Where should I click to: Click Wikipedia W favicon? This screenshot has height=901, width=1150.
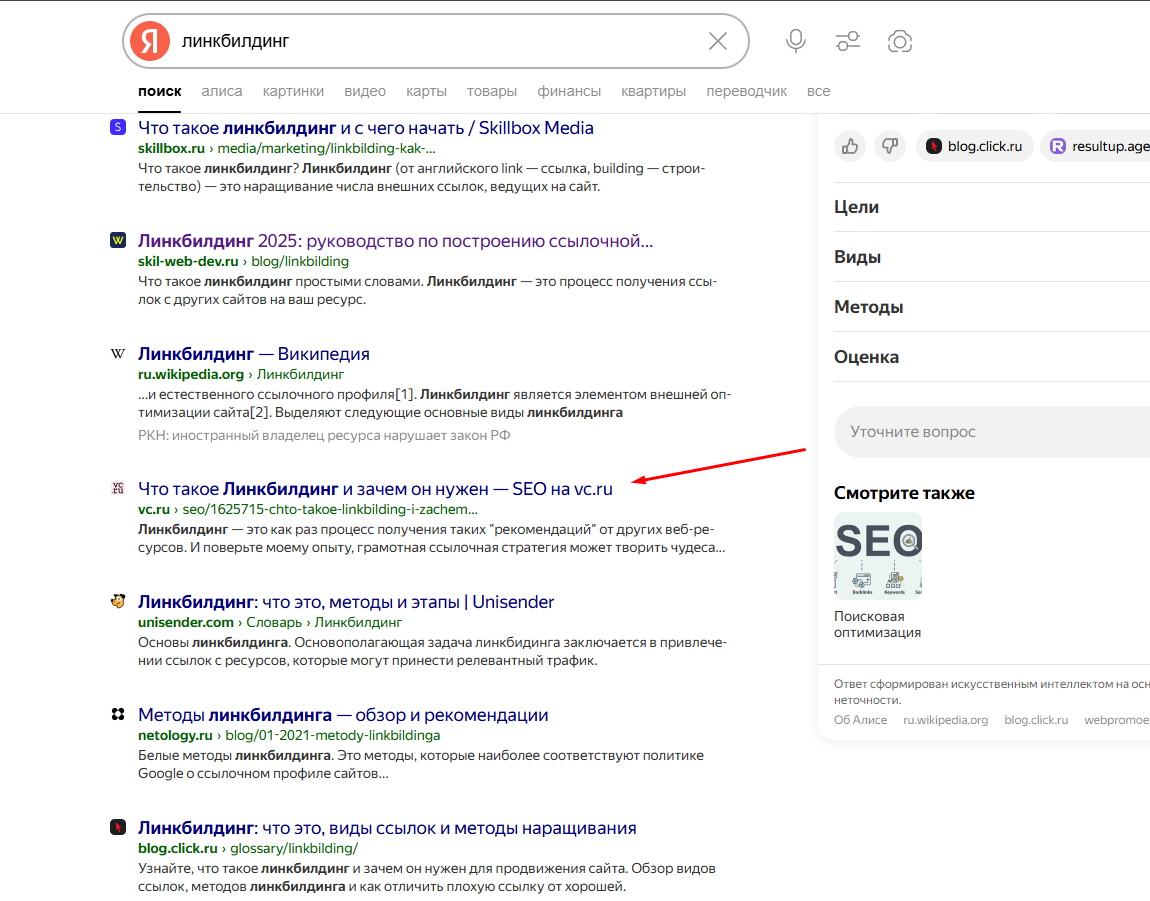point(117,353)
